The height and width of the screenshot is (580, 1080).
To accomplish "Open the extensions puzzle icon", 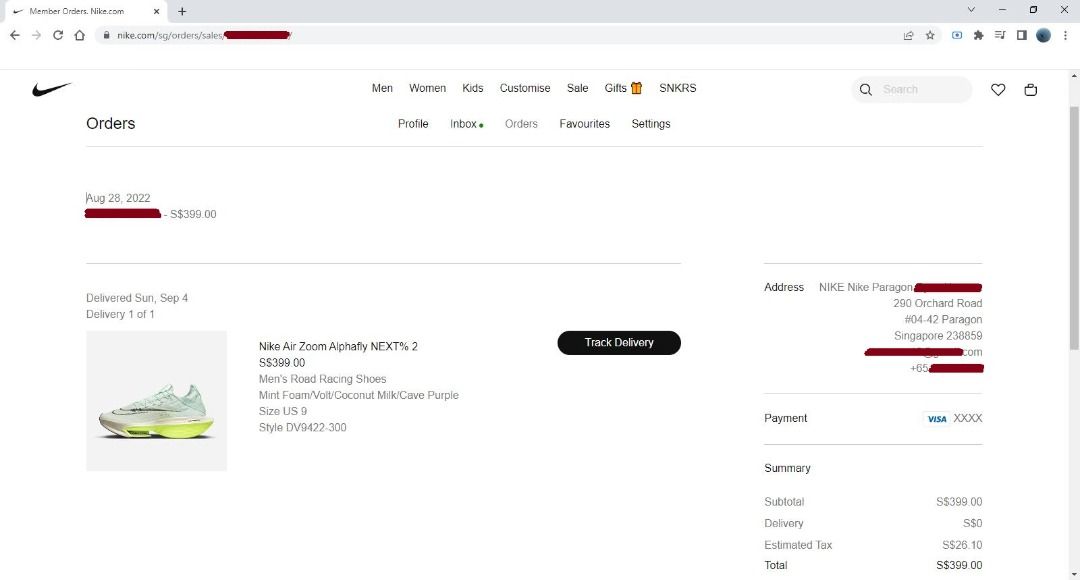I will [978, 35].
